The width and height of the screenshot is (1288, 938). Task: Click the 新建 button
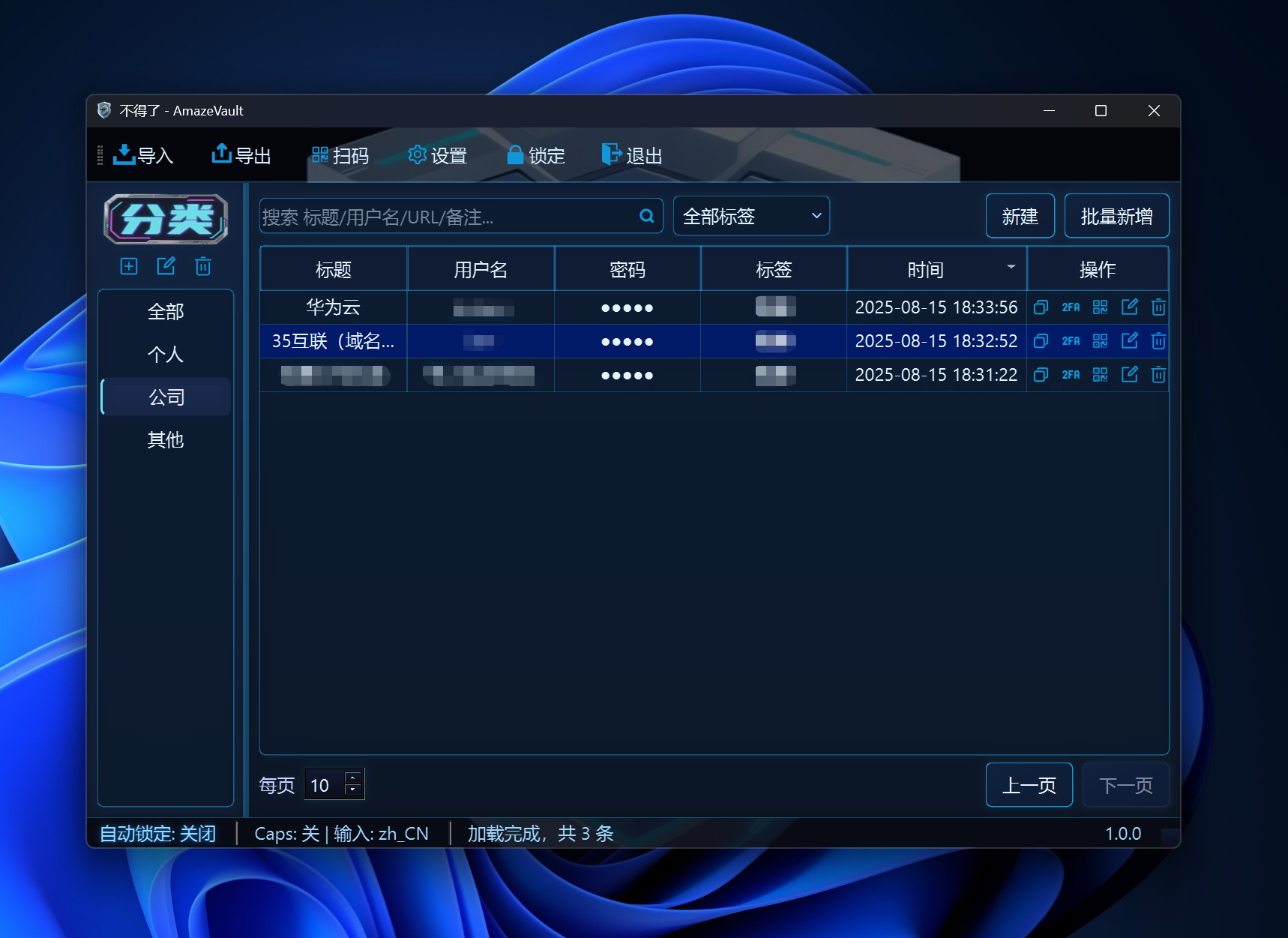(x=1020, y=216)
